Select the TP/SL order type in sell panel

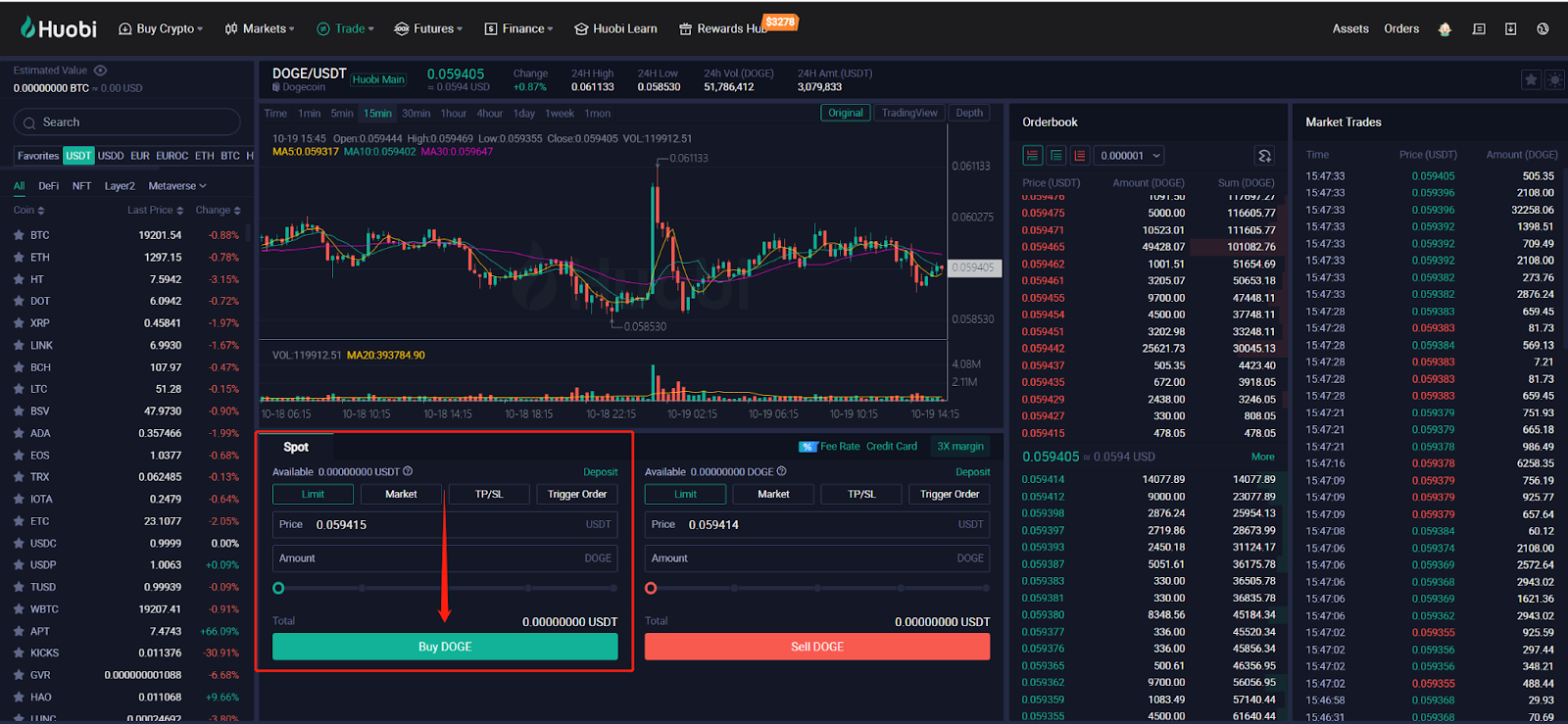(861, 495)
